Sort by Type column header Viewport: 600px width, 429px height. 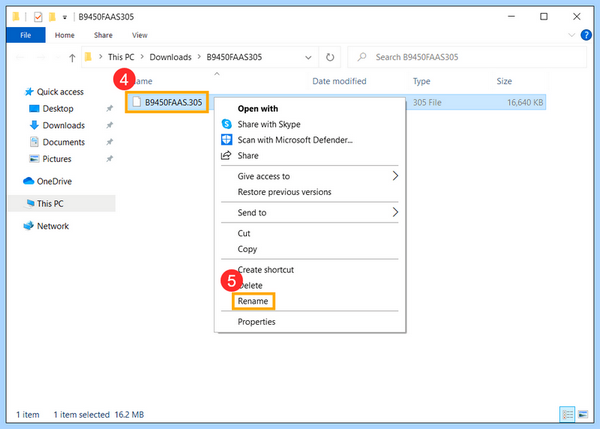pos(421,81)
